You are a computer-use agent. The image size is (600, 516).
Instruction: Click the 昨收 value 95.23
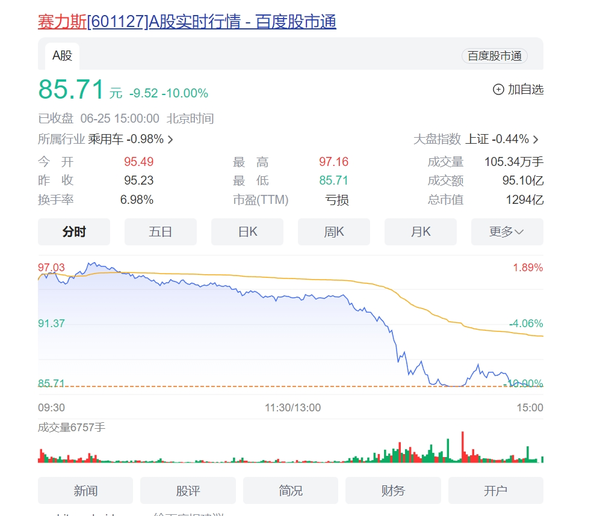coord(139,180)
